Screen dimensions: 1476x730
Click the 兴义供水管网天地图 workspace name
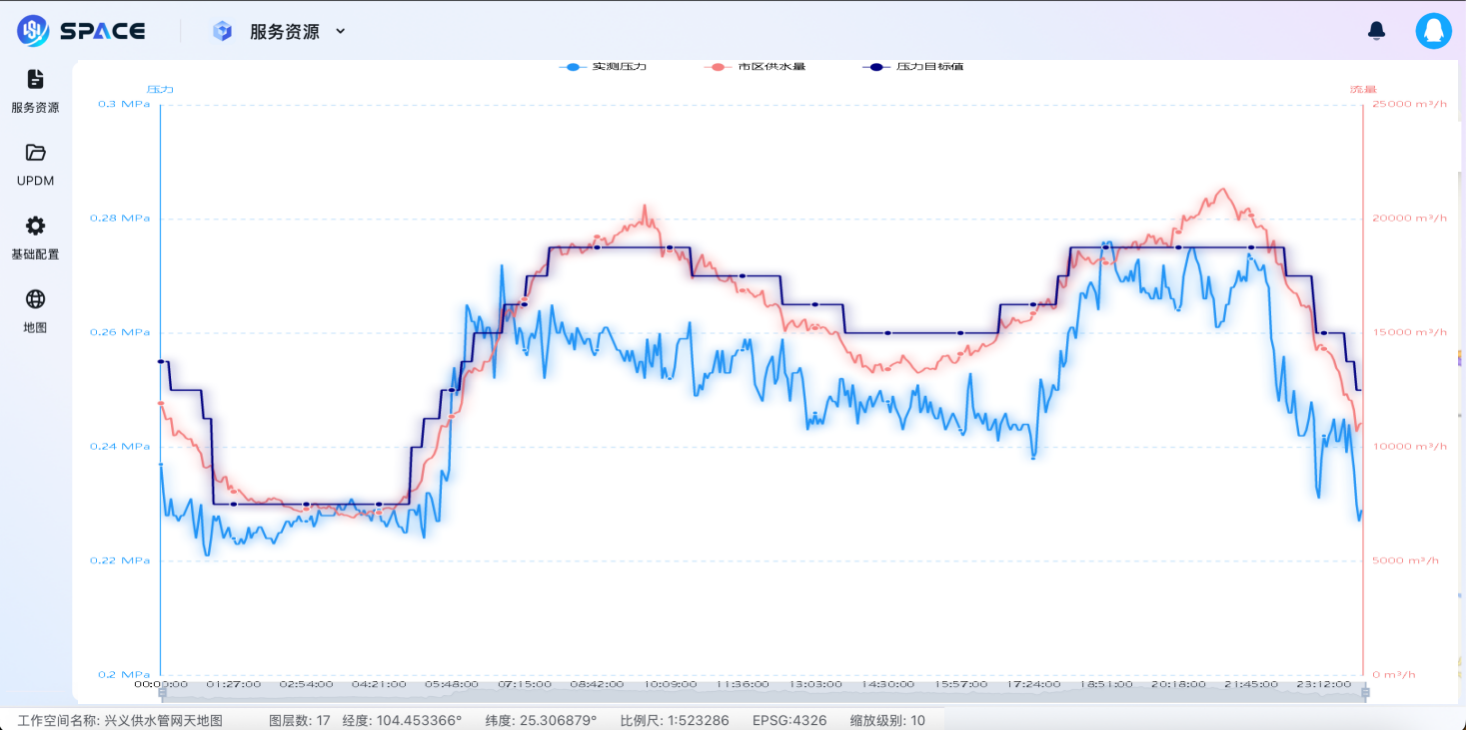(163, 720)
